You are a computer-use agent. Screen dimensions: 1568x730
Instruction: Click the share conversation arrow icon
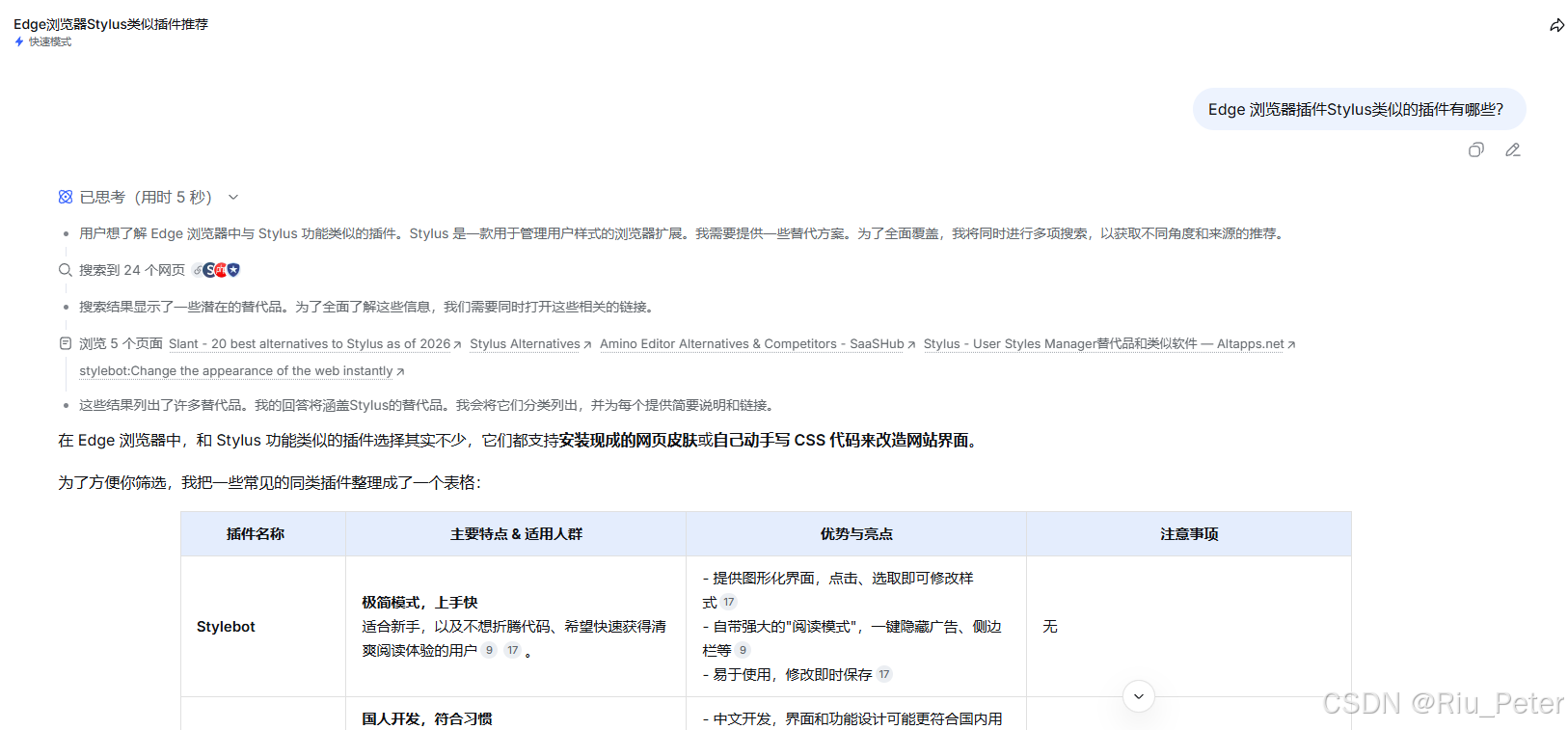(x=1556, y=25)
